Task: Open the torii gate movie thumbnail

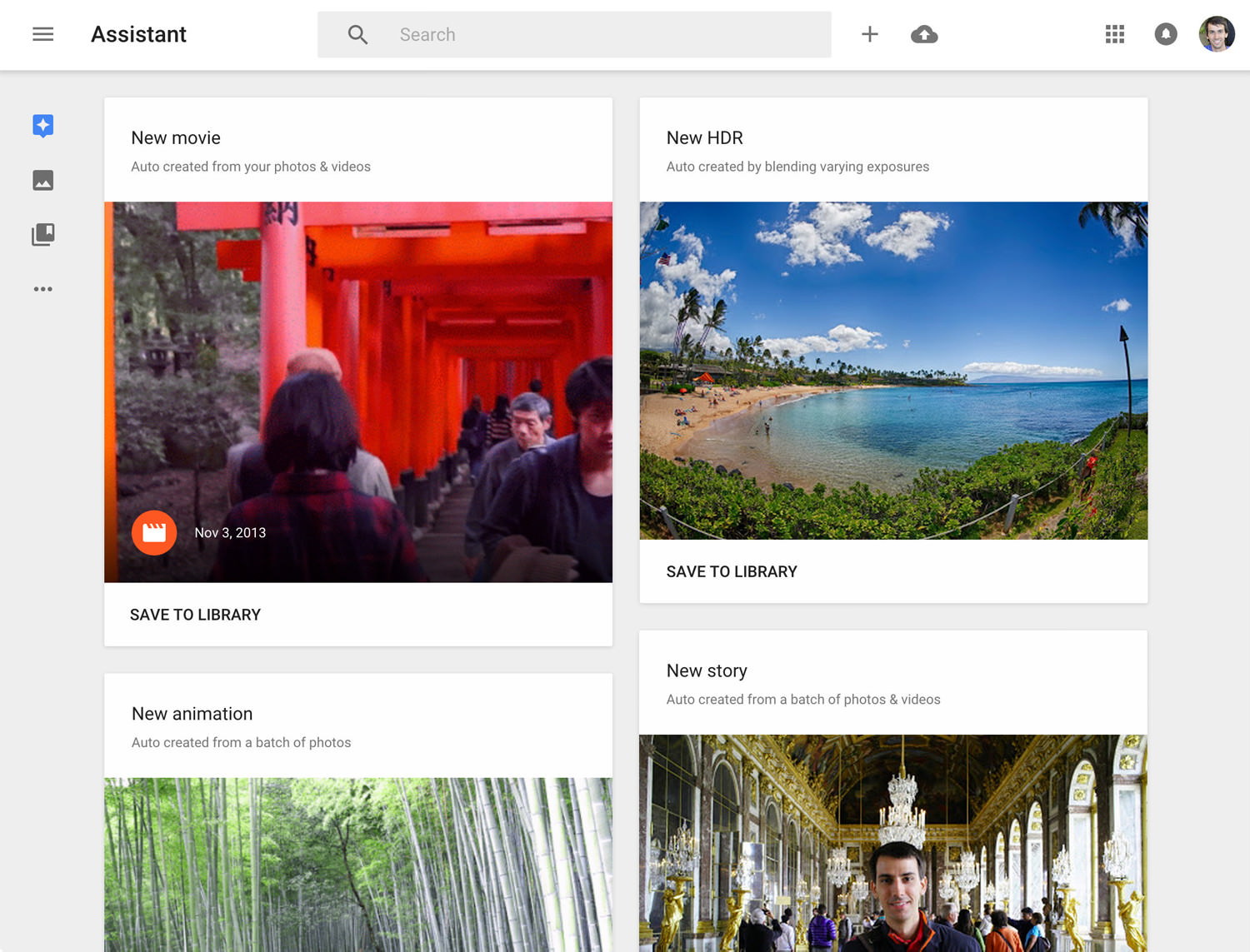Action: pos(358,391)
